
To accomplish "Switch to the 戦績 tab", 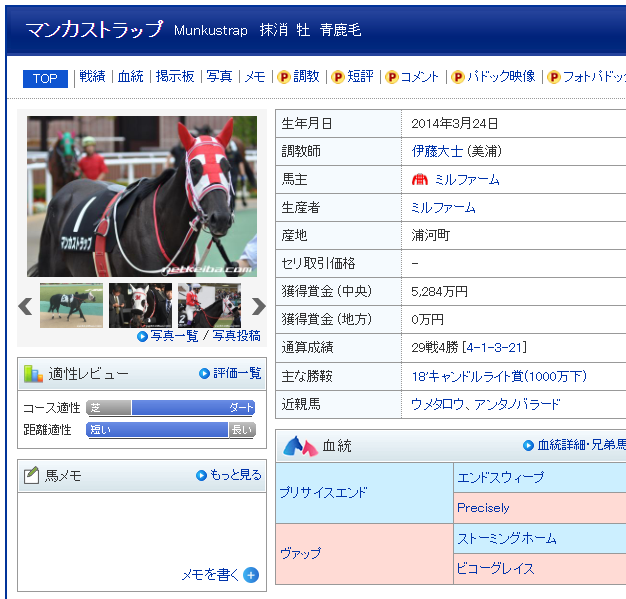I will (92, 77).
